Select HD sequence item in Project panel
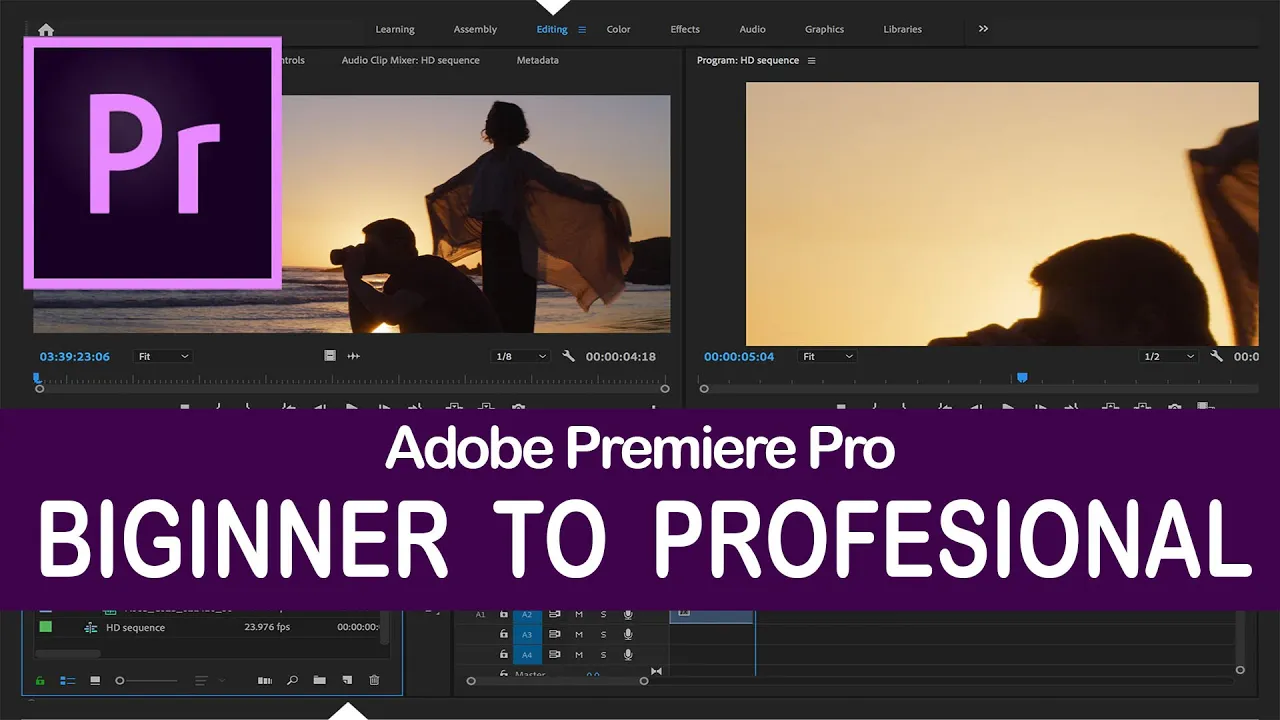1280x720 pixels. [x=135, y=628]
